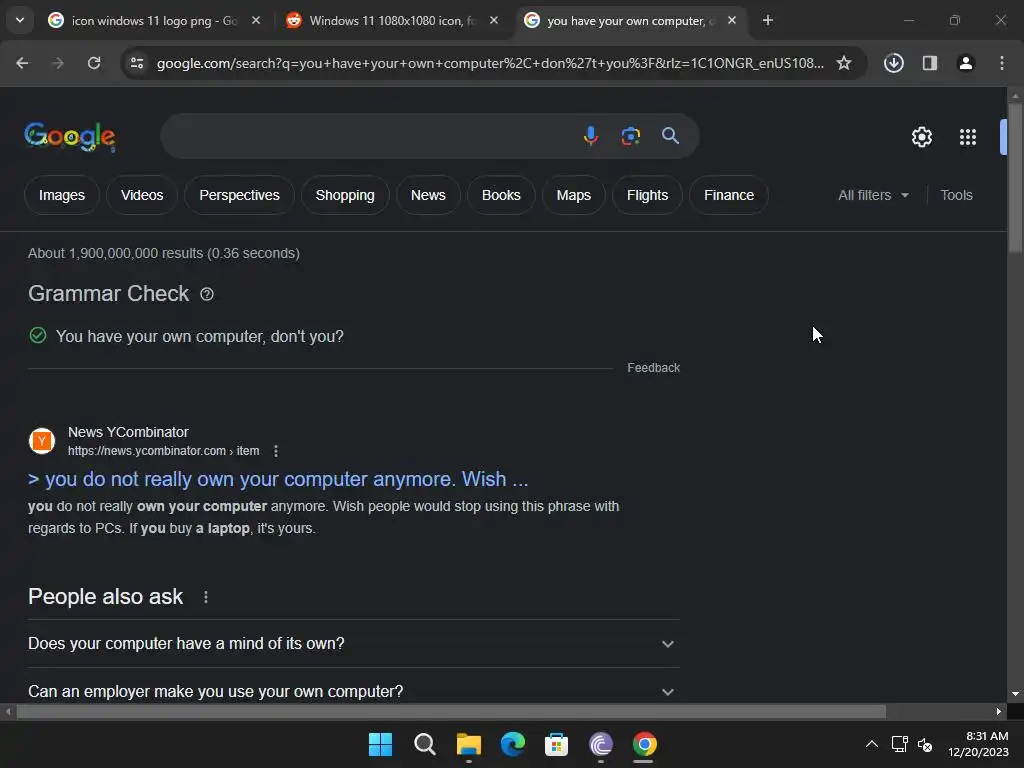This screenshot has width=1024, height=768.
Task: Open the Windows Start menu
Action: coord(380,744)
